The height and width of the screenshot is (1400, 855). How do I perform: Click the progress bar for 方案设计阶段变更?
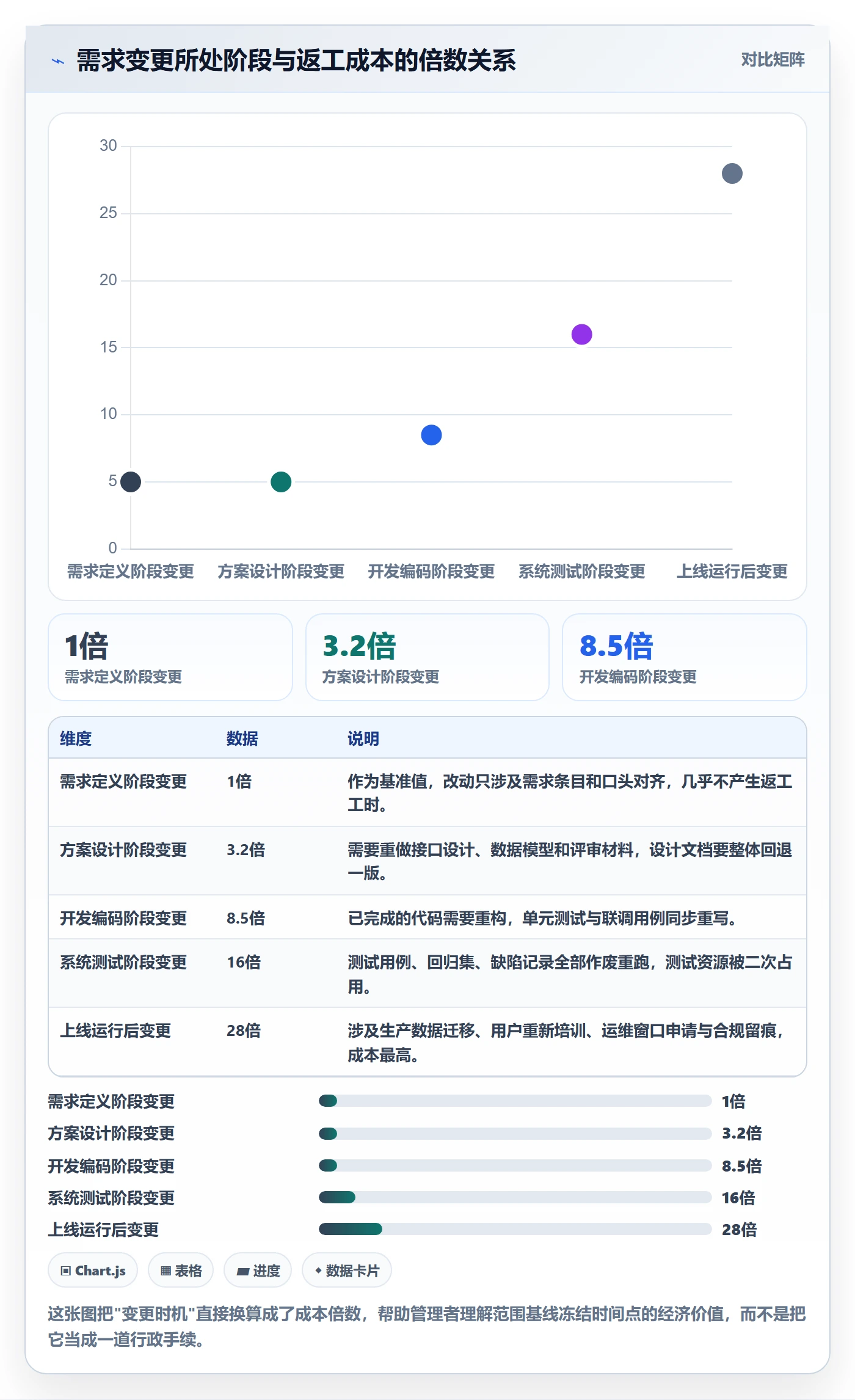pos(515,1134)
